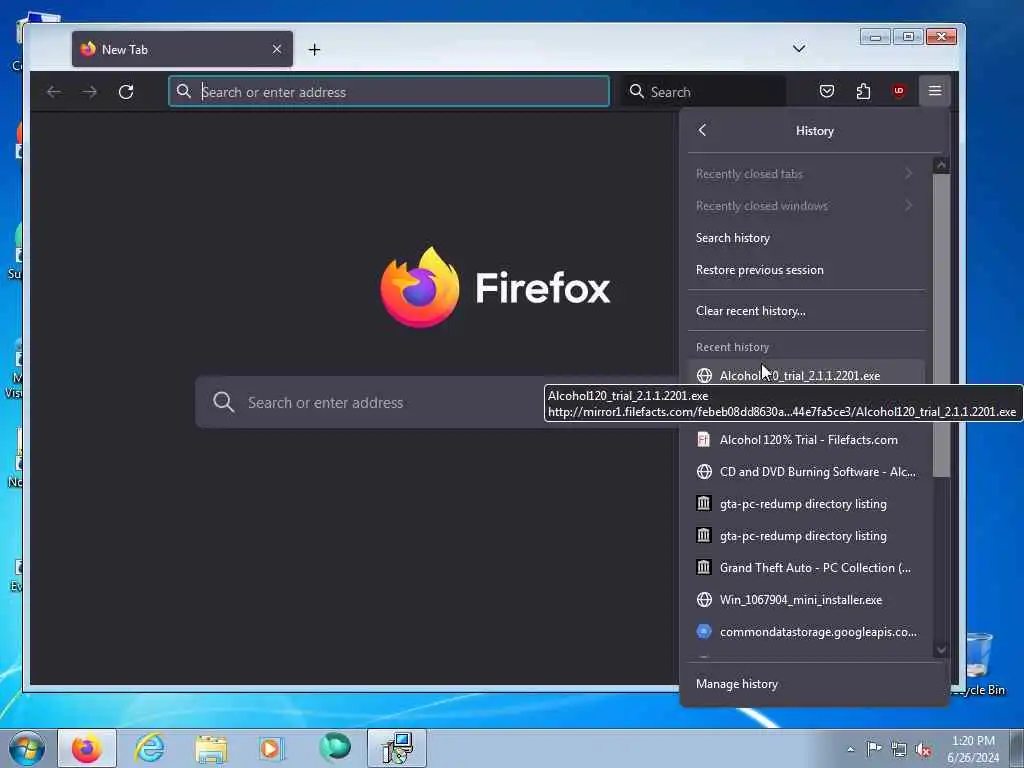Choose Clear recent history...
Image resolution: width=1024 pixels, height=768 pixels.
[806, 311]
